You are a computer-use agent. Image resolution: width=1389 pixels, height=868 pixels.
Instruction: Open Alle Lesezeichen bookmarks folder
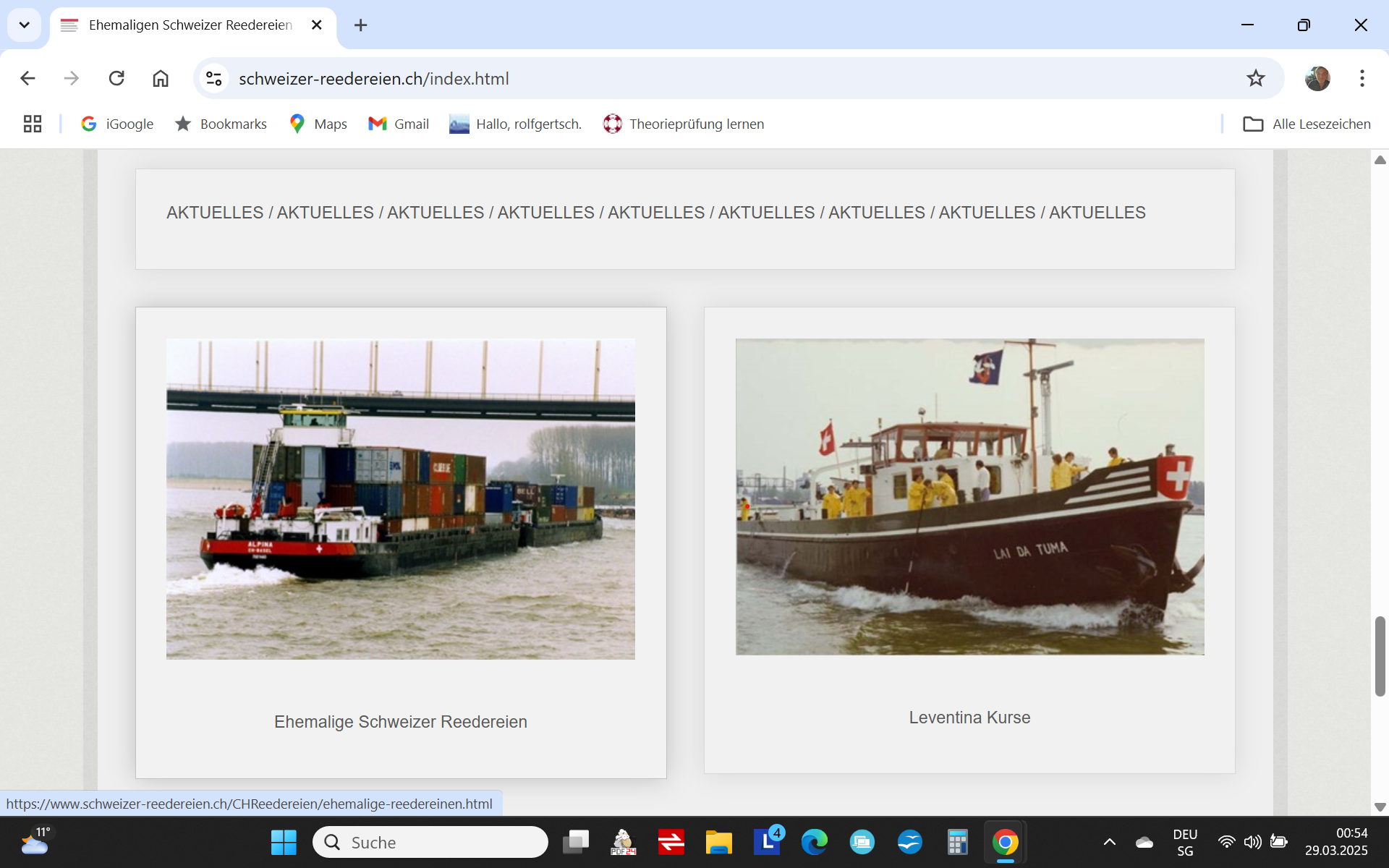pyautogui.click(x=1307, y=124)
